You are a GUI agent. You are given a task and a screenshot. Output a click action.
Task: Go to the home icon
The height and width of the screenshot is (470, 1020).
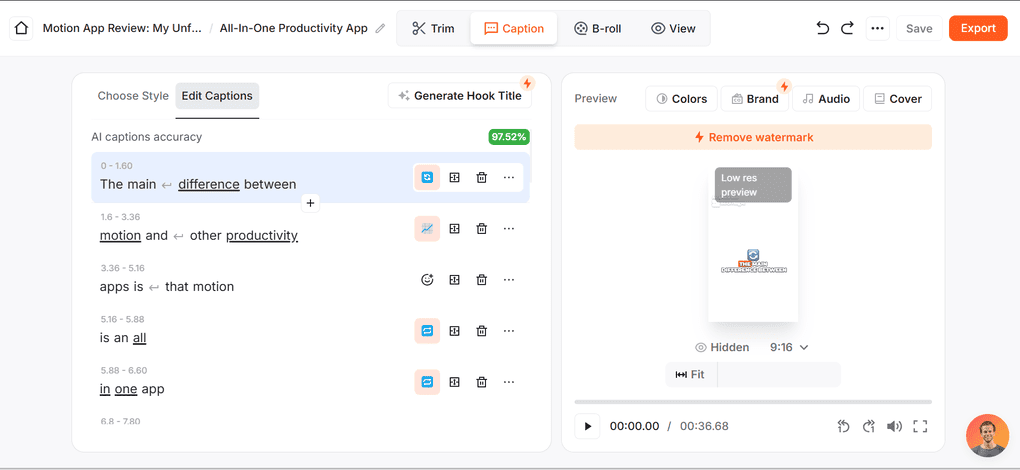(x=21, y=29)
